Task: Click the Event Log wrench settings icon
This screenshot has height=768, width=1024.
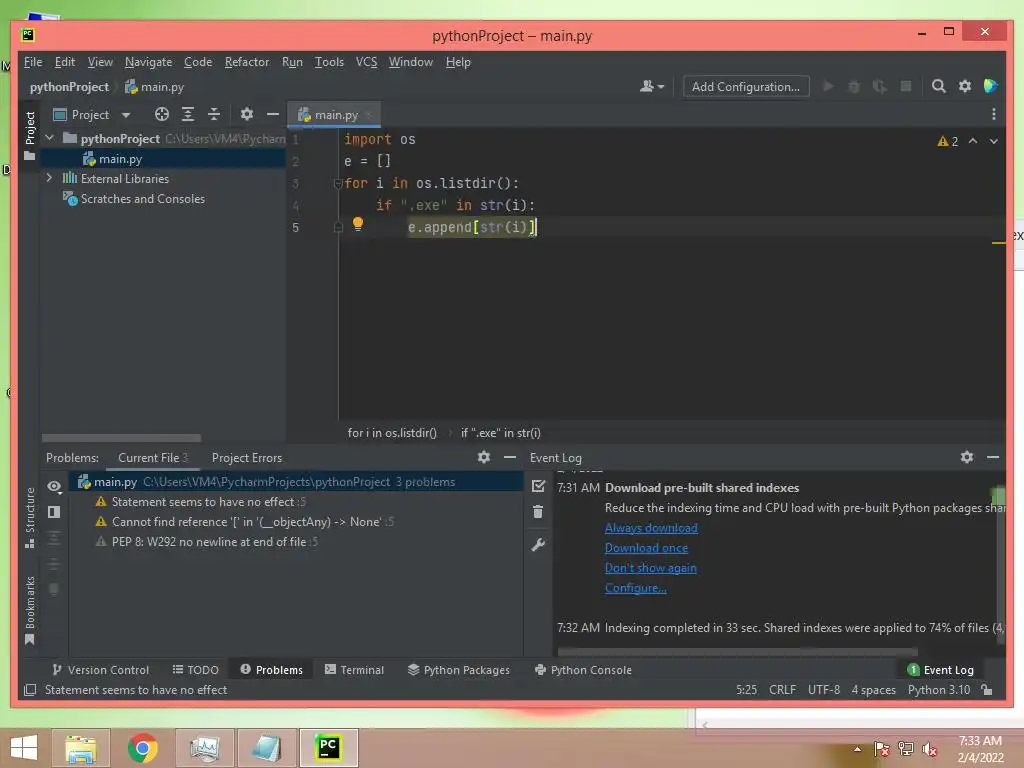Action: (x=538, y=545)
